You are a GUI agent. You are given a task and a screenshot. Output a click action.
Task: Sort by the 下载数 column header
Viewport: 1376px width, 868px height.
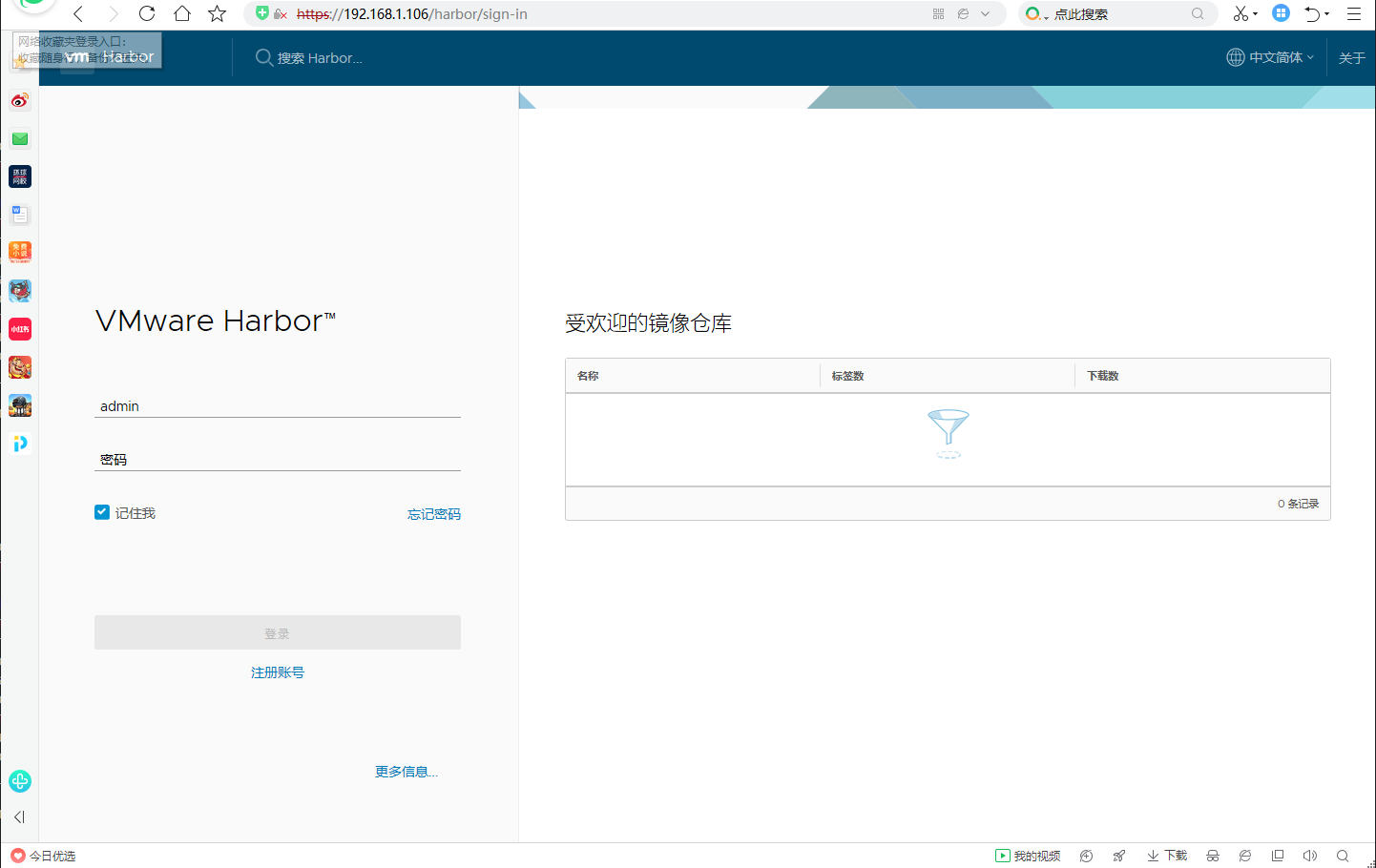click(x=1103, y=376)
